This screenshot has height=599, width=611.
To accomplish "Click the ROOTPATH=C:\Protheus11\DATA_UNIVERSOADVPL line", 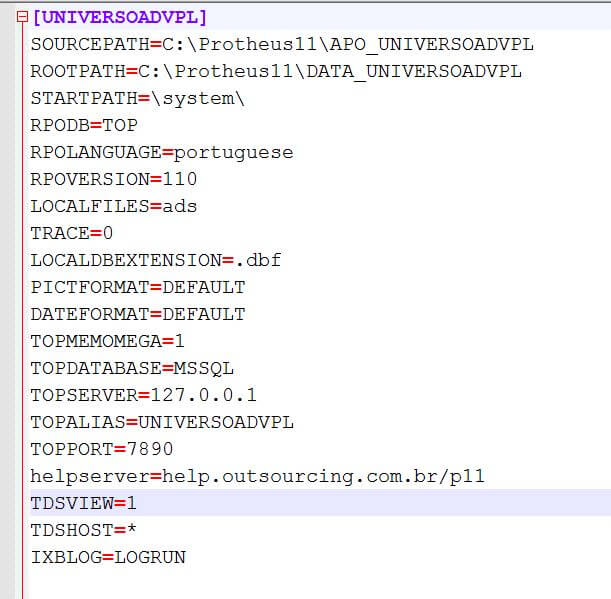I will tap(276, 72).
